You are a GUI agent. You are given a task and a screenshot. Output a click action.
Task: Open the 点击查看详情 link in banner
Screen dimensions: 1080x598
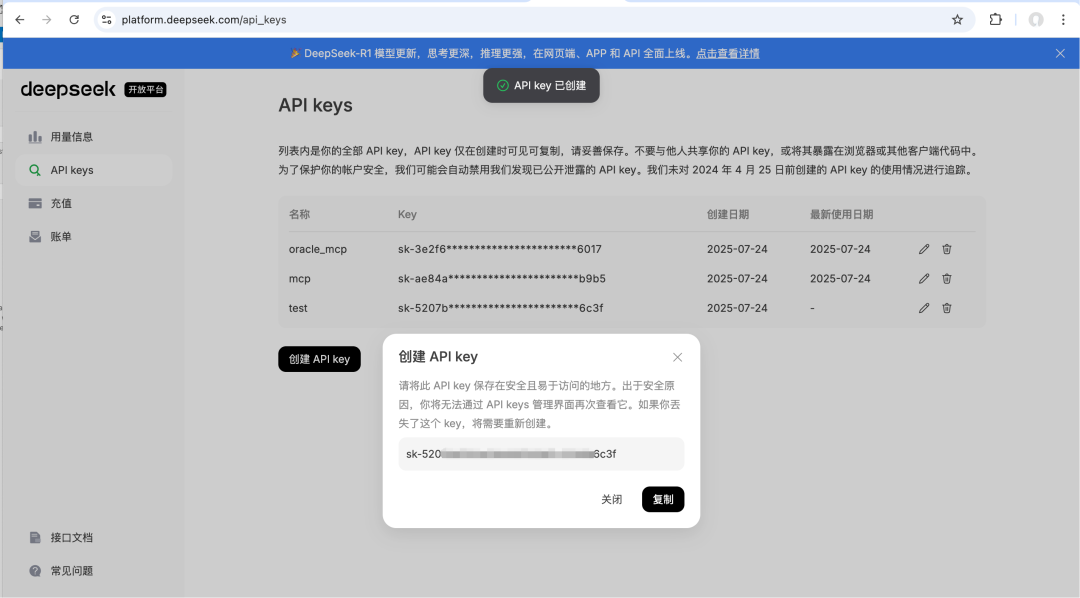pos(727,54)
